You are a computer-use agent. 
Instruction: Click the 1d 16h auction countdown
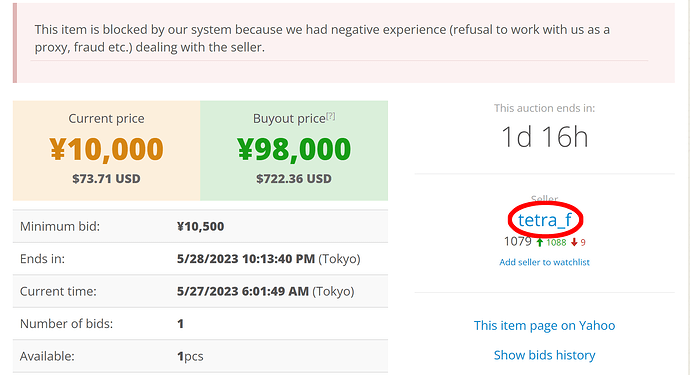544,137
